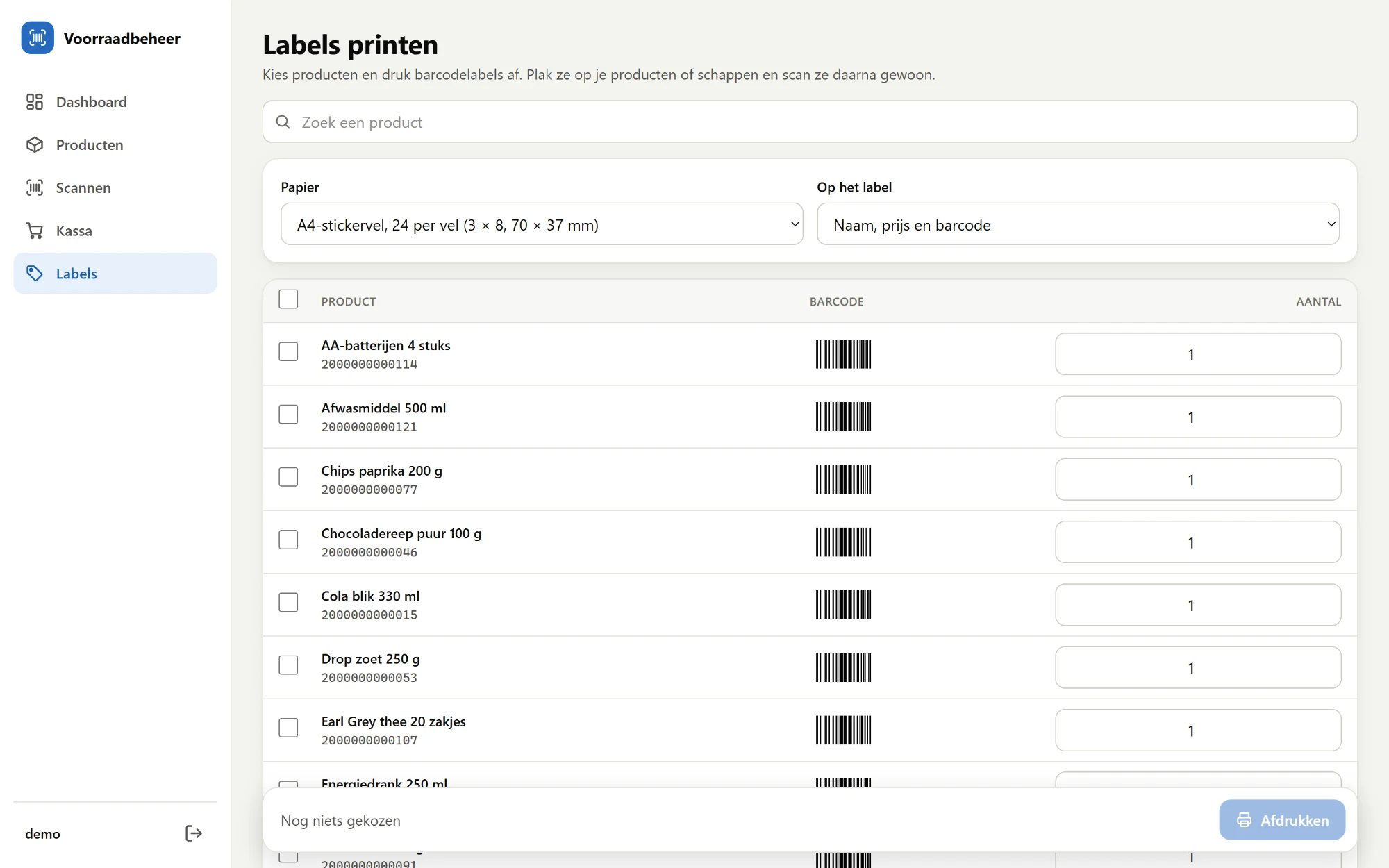This screenshot has width=1389, height=868.
Task: Click barcode image for Afwasmiddel 500 ml
Action: pos(843,417)
